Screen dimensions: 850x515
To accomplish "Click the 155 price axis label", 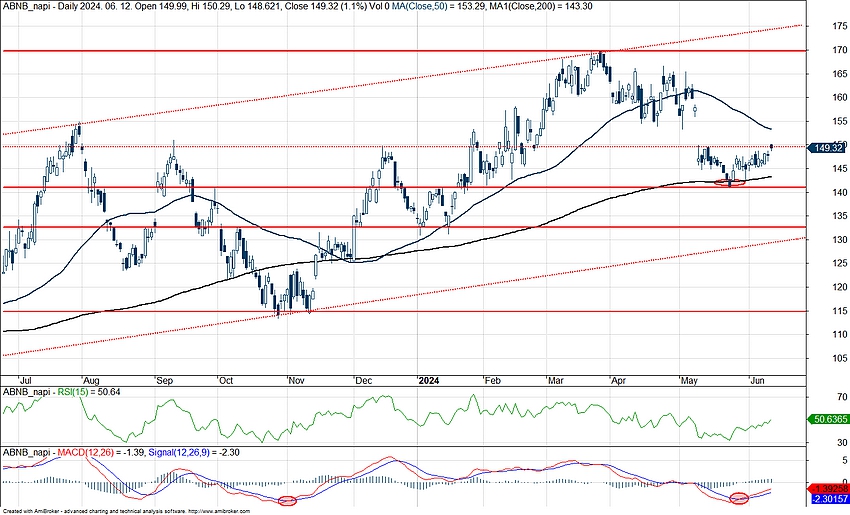I will click(840, 121).
